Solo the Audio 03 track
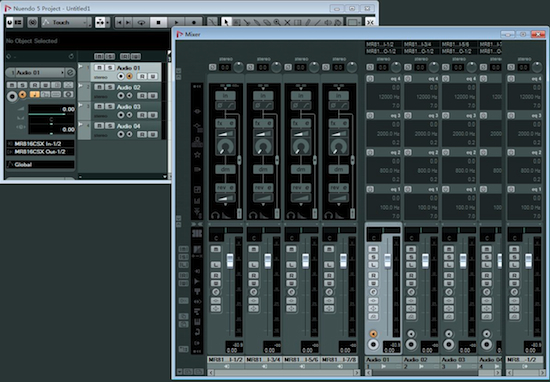 (x=110, y=106)
